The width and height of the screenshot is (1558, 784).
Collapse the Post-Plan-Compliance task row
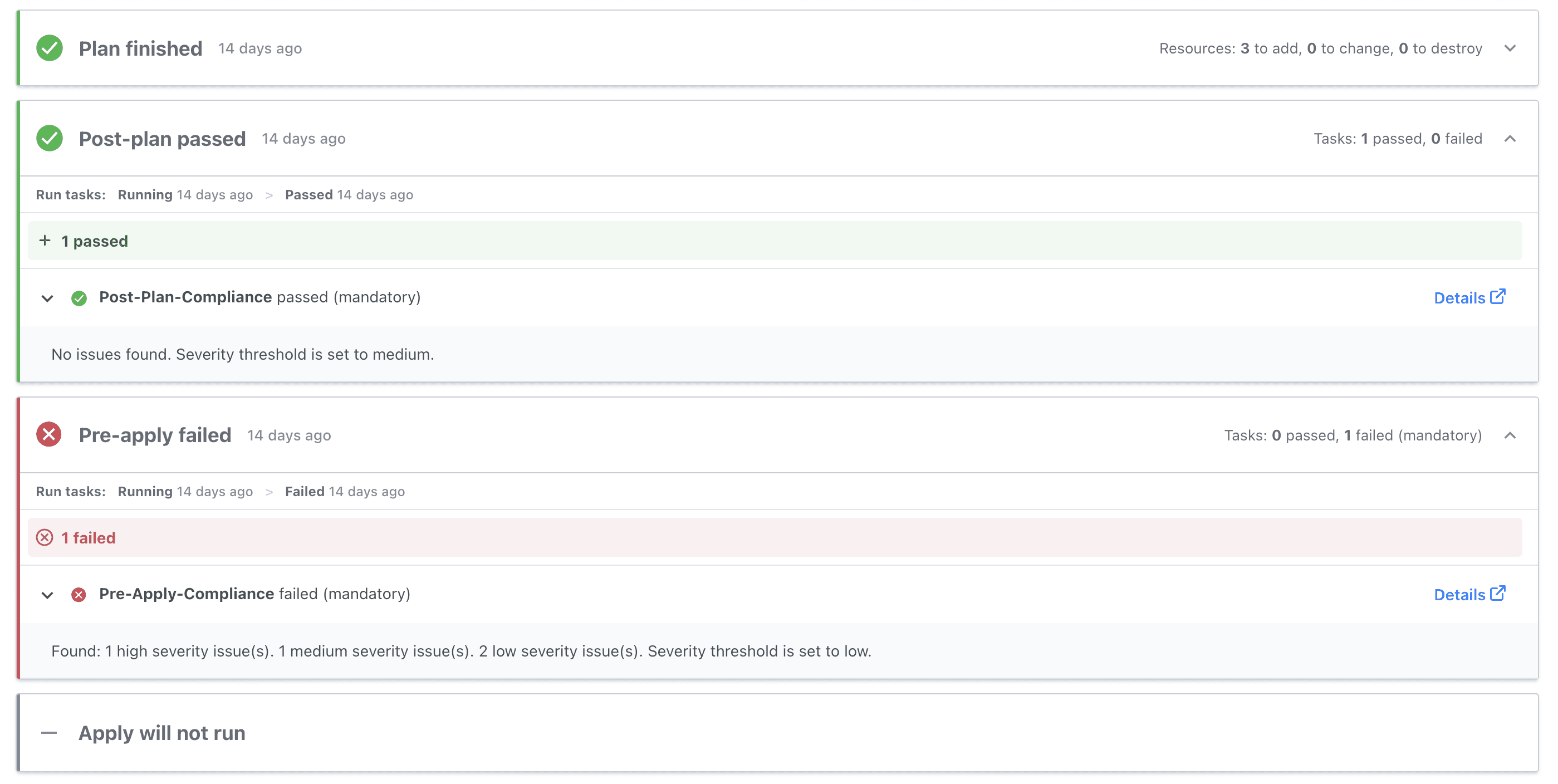click(x=47, y=298)
